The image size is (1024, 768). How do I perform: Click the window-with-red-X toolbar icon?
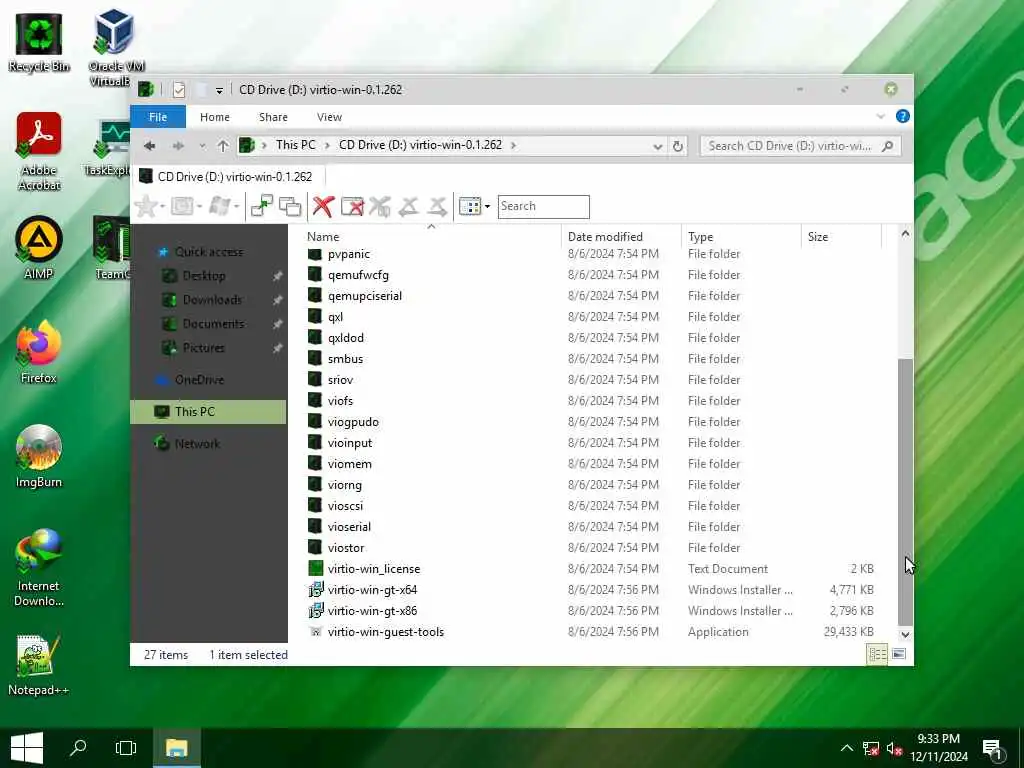click(352, 206)
